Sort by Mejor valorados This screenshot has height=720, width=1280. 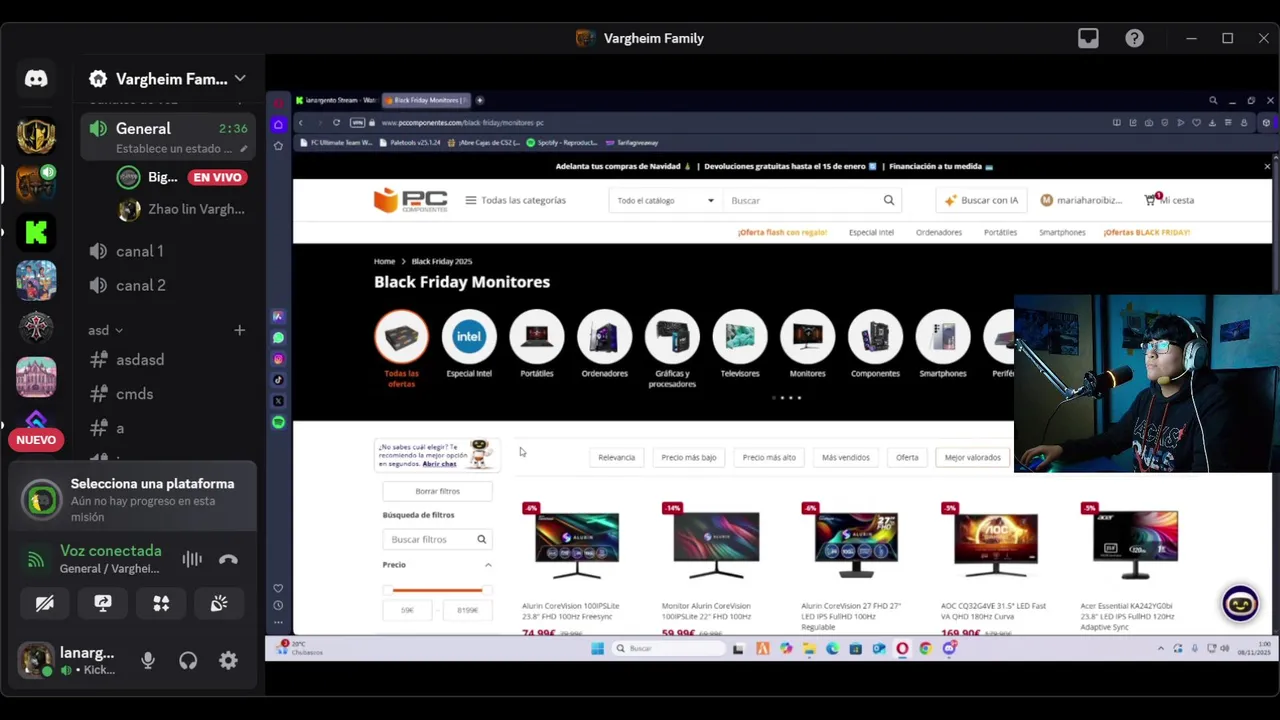pos(972,457)
